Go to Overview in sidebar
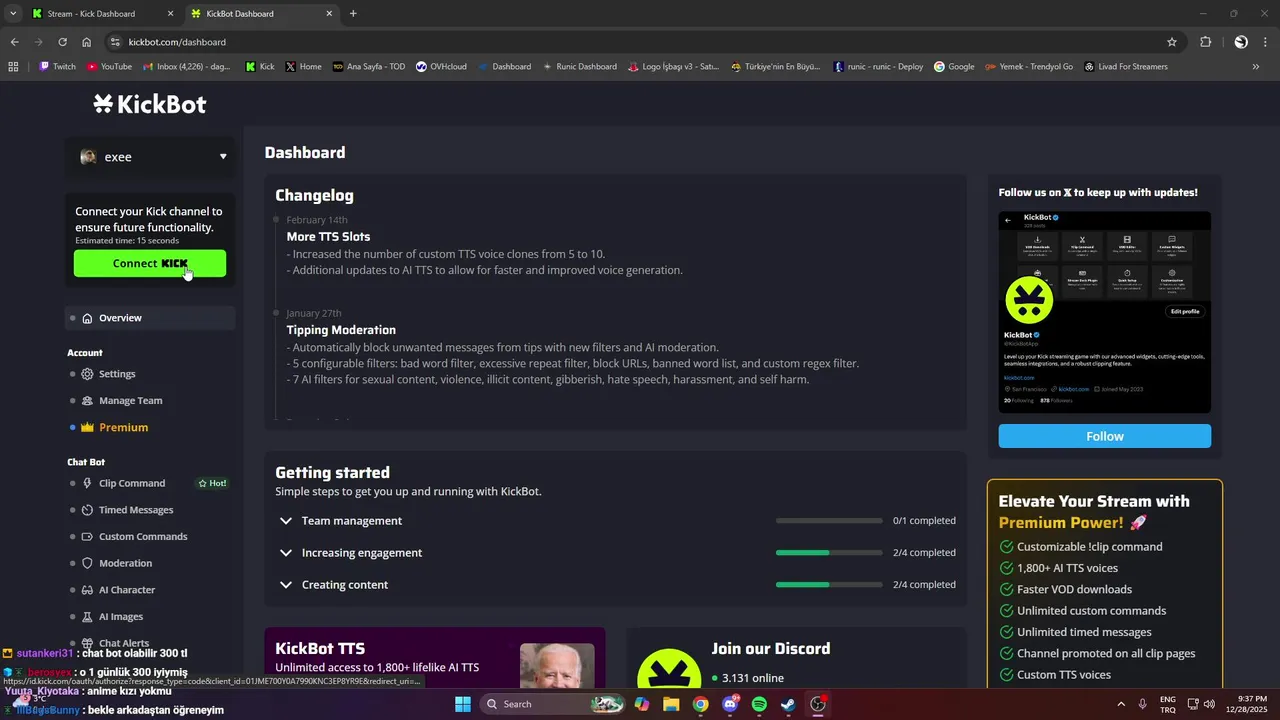Image resolution: width=1280 pixels, height=720 pixels. coord(151,318)
